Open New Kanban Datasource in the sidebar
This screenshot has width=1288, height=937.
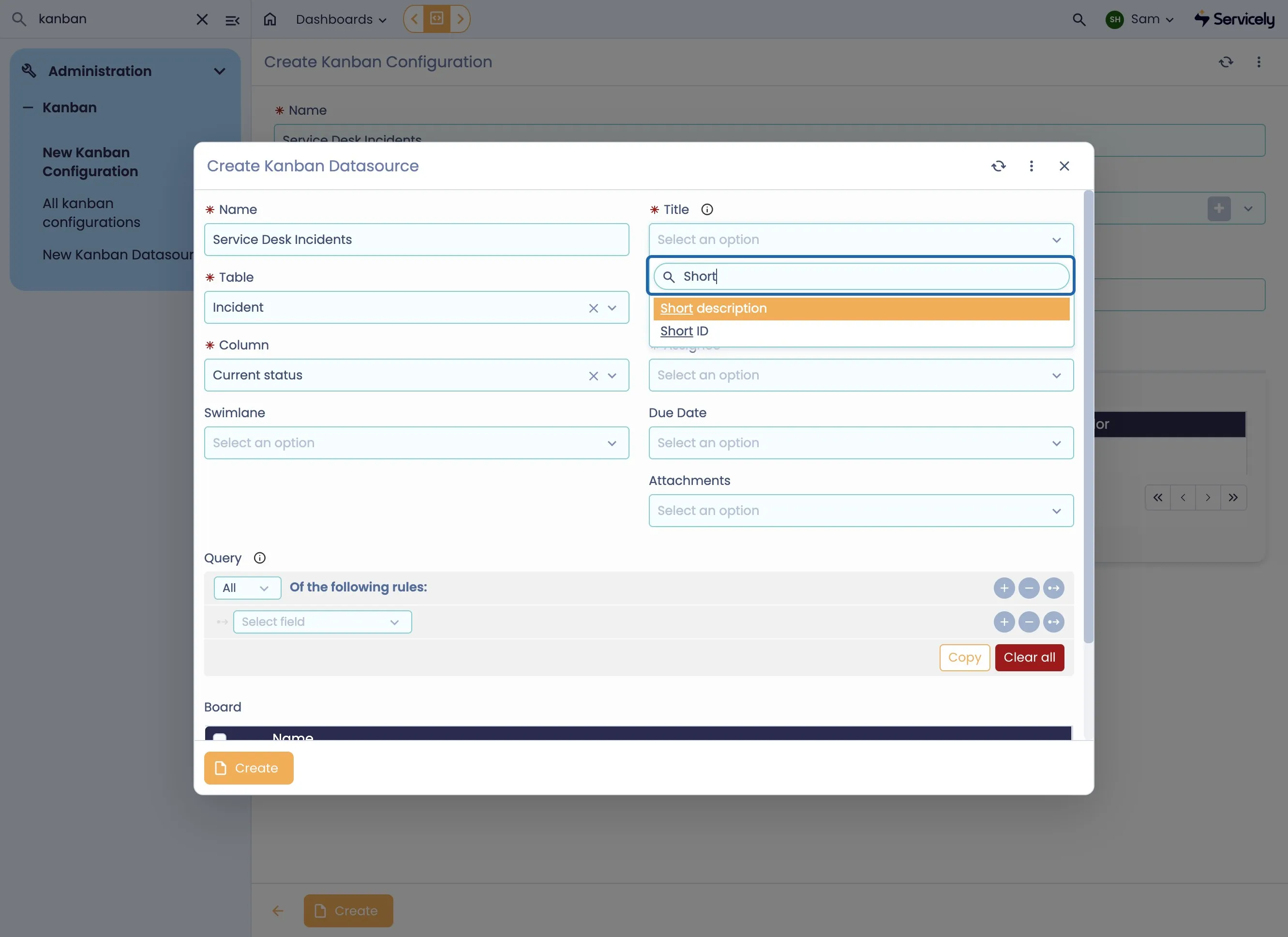(118, 255)
